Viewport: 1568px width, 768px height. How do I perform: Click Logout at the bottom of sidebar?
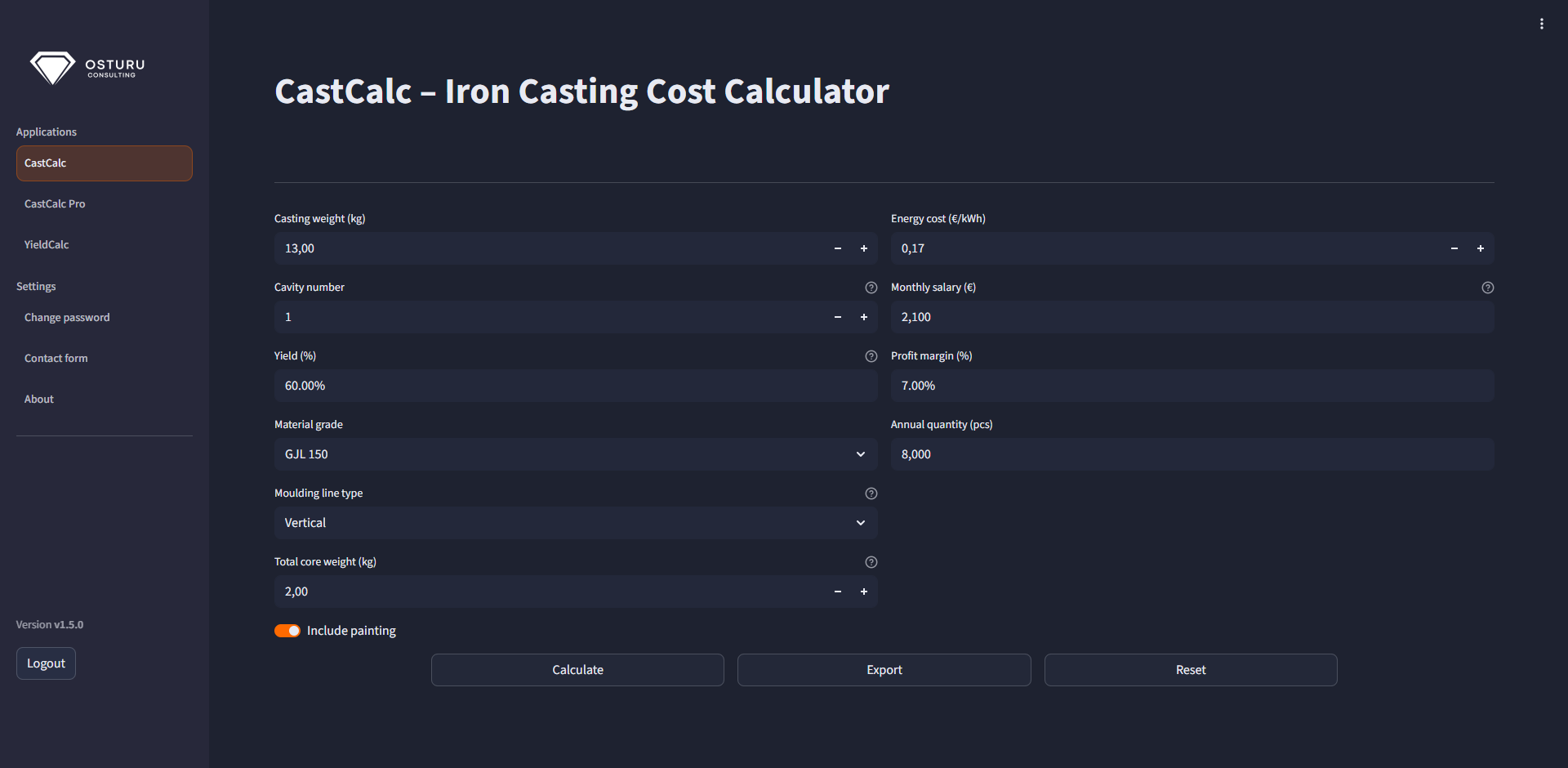pos(46,663)
